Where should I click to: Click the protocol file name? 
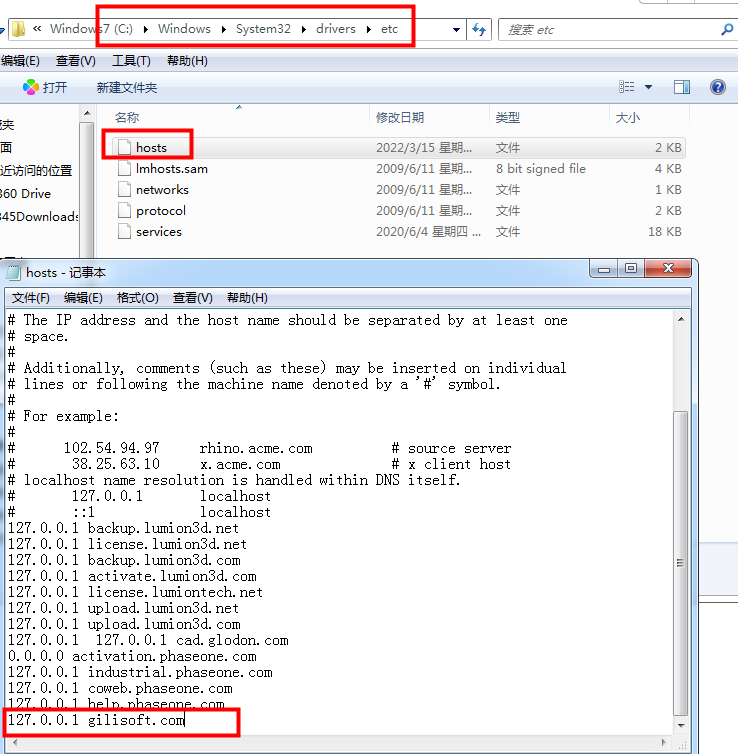pyautogui.click(x=161, y=211)
